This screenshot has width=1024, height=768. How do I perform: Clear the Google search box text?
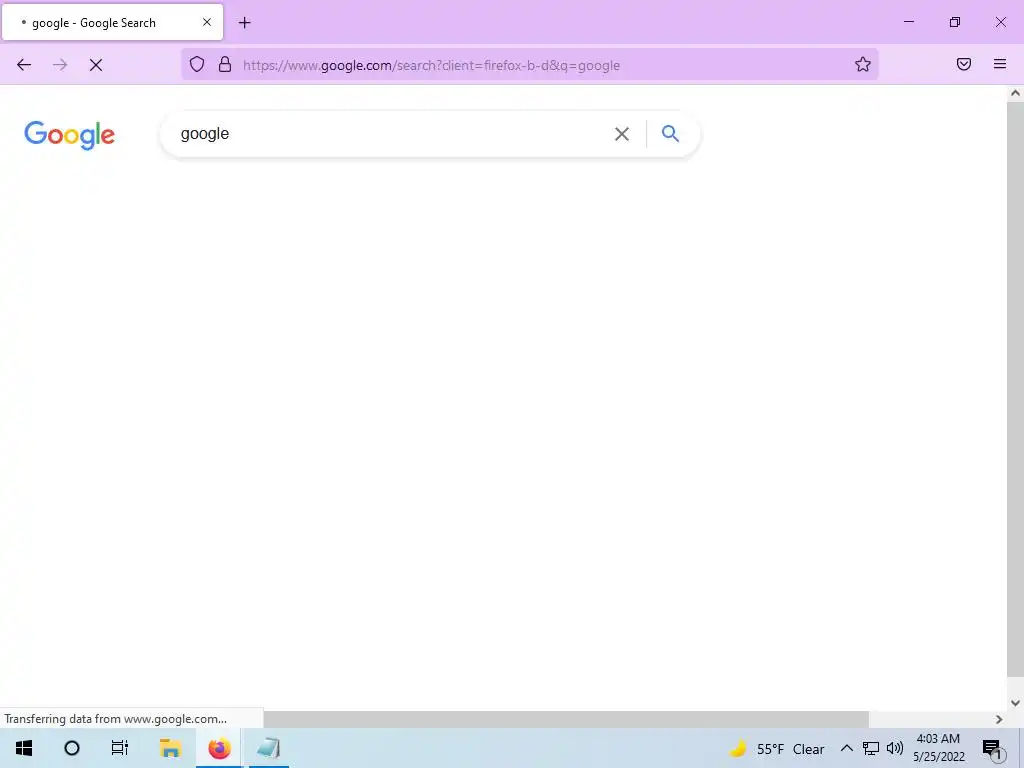(622, 134)
